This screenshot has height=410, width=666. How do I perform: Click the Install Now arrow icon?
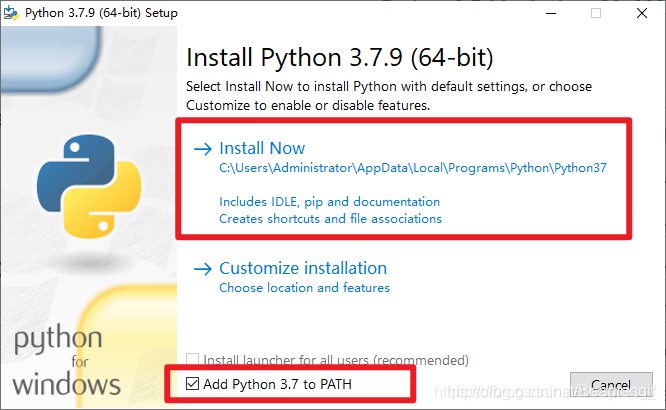203,149
